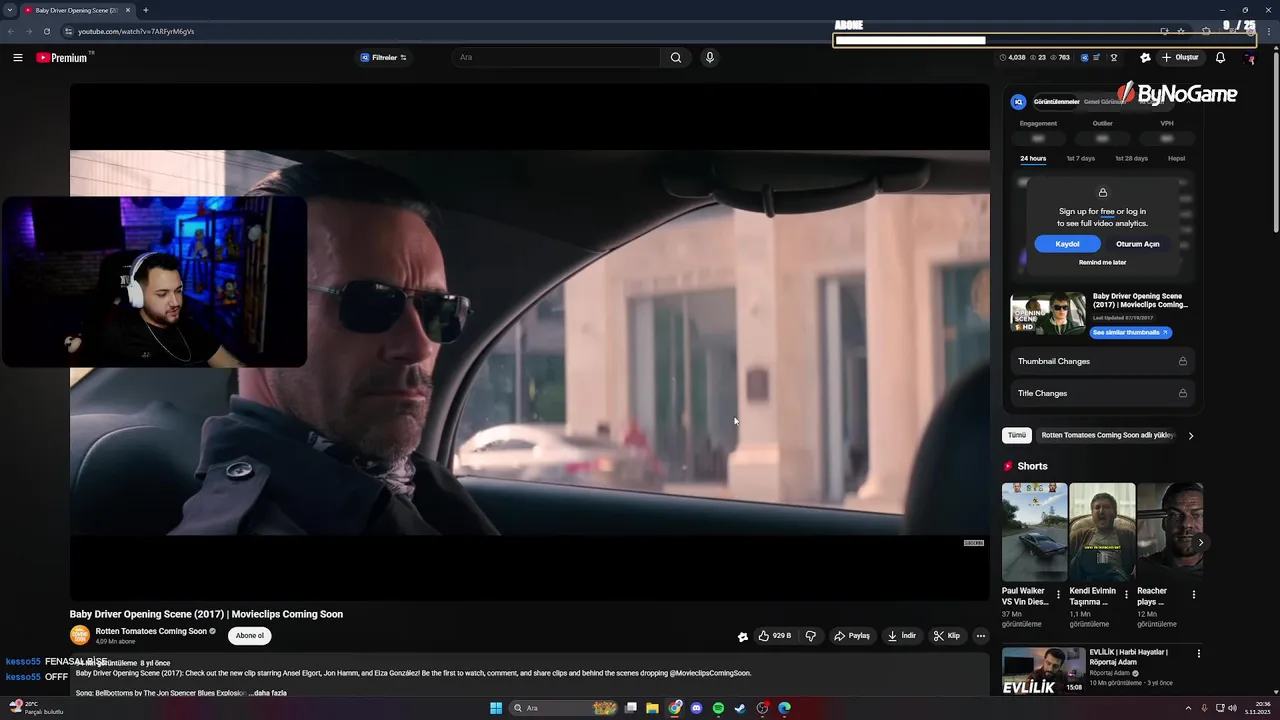1280x720 pixels.
Task: Switch to Görüntülenmeler panel tab
Action: coord(1056,102)
